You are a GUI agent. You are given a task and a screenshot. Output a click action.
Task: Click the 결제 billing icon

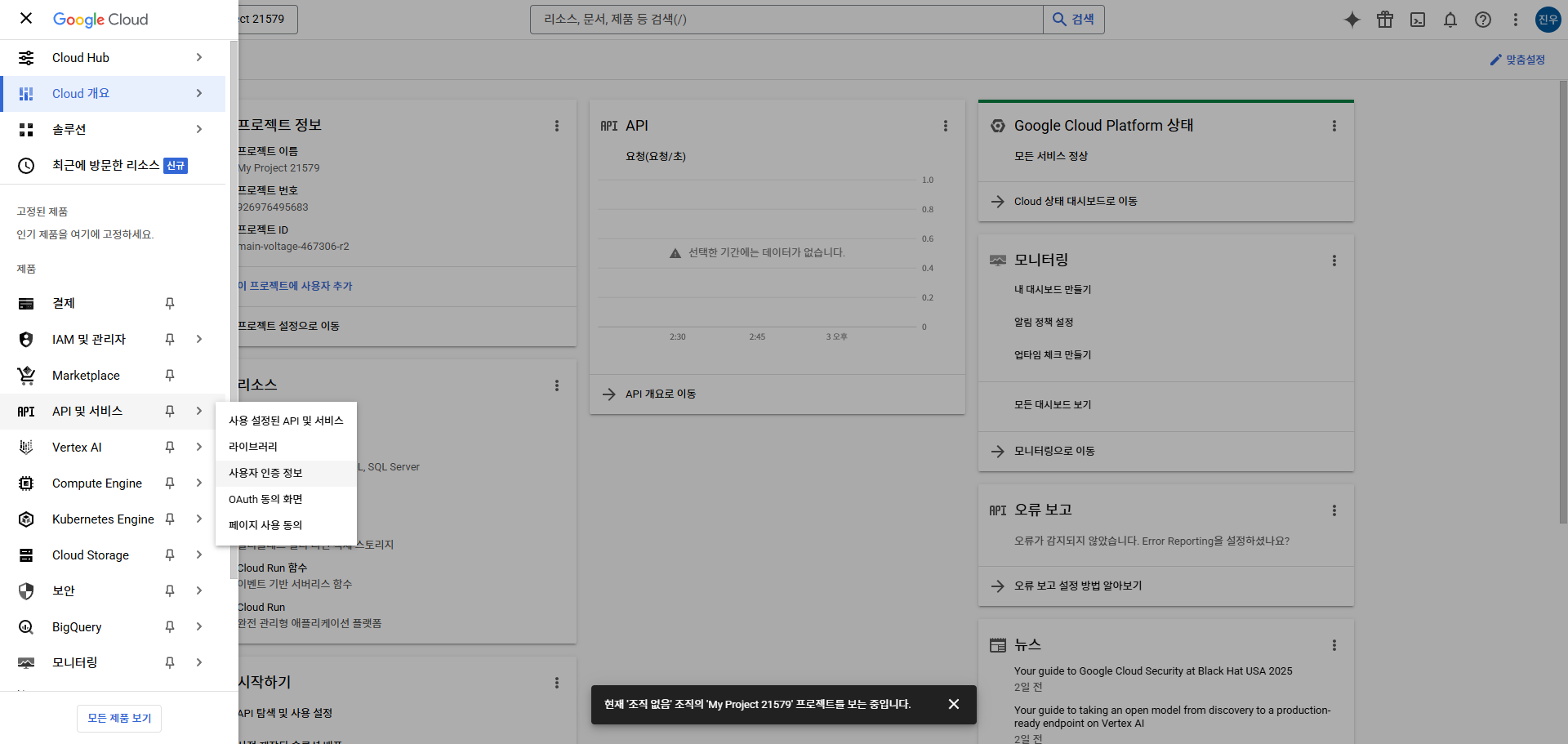point(26,303)
